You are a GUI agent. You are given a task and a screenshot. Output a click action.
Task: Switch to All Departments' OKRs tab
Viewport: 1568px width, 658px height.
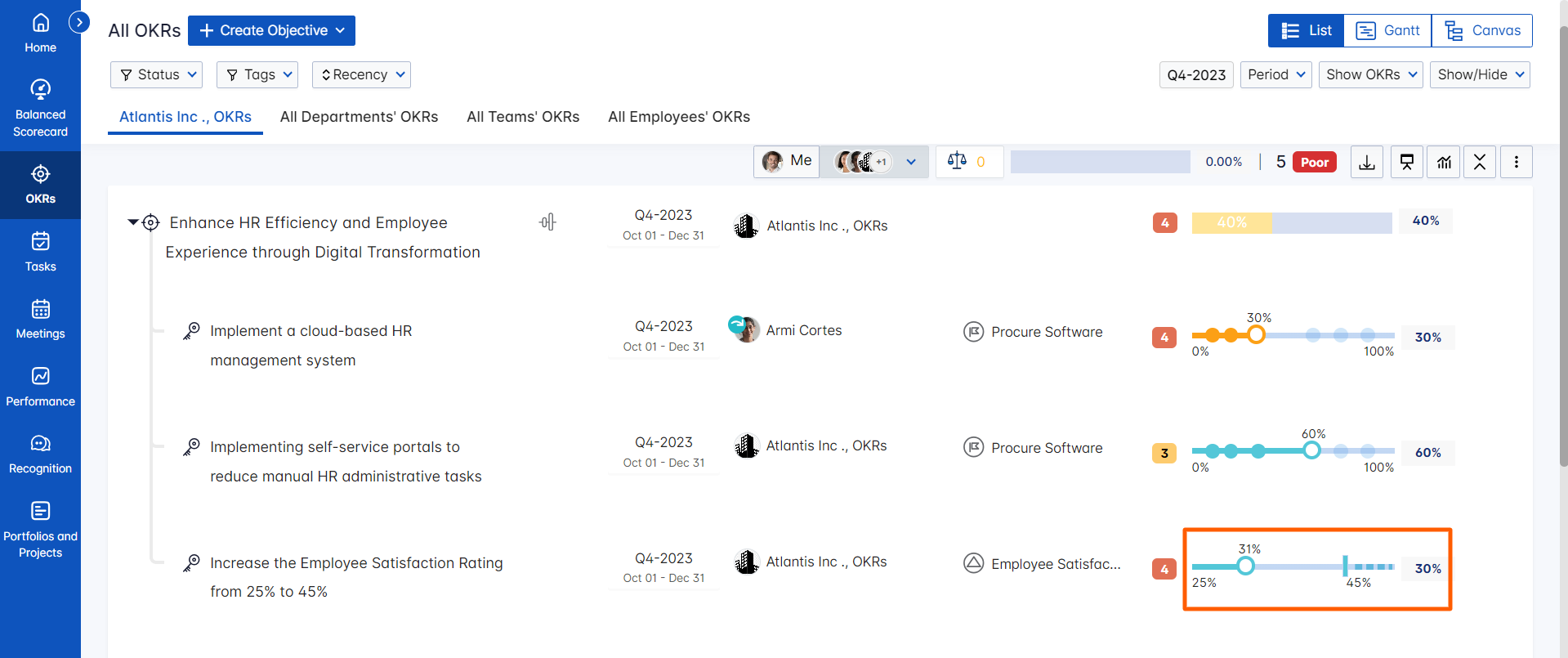tap(359, 117)
